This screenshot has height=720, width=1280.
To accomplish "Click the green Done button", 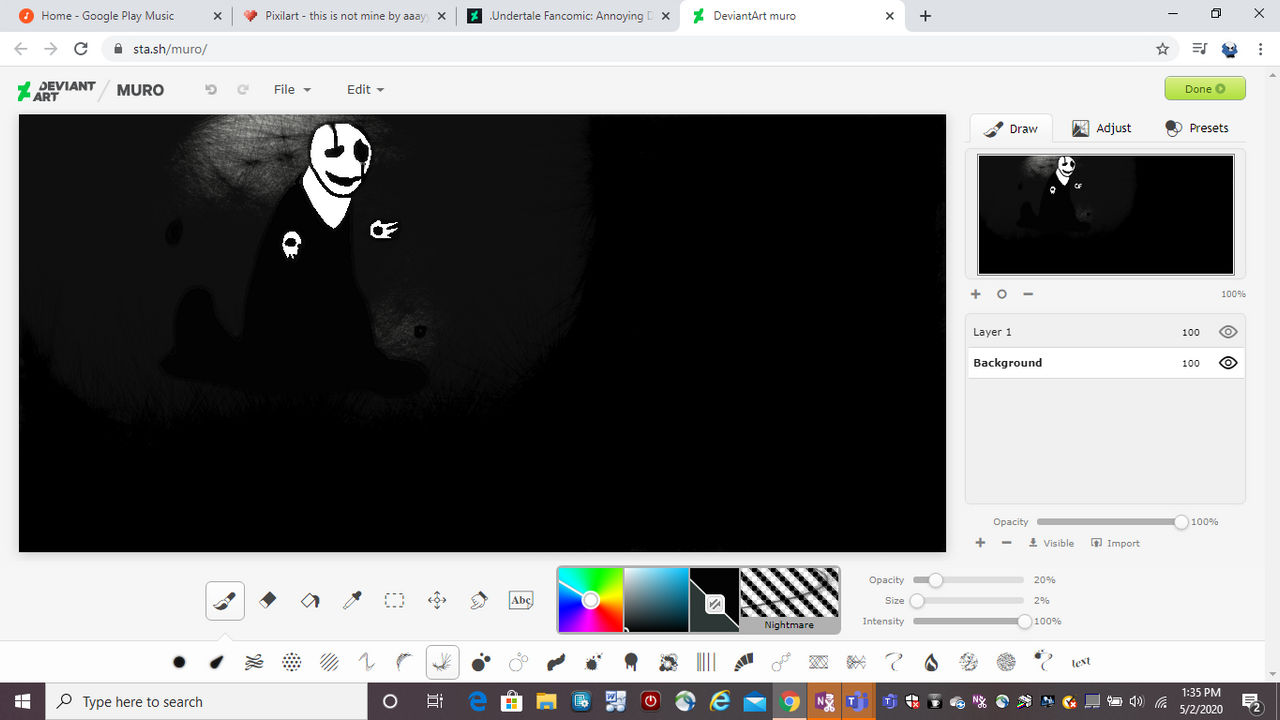I will click(1205, 89).
